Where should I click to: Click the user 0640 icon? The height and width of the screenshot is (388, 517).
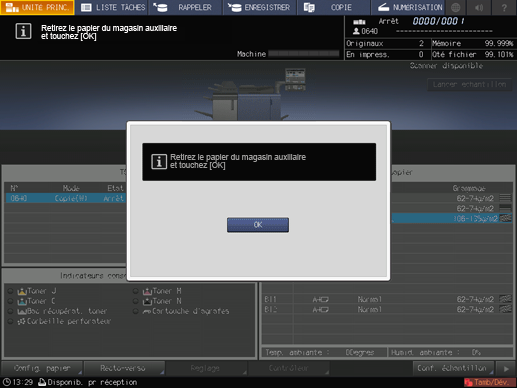(x=356, y=31)
